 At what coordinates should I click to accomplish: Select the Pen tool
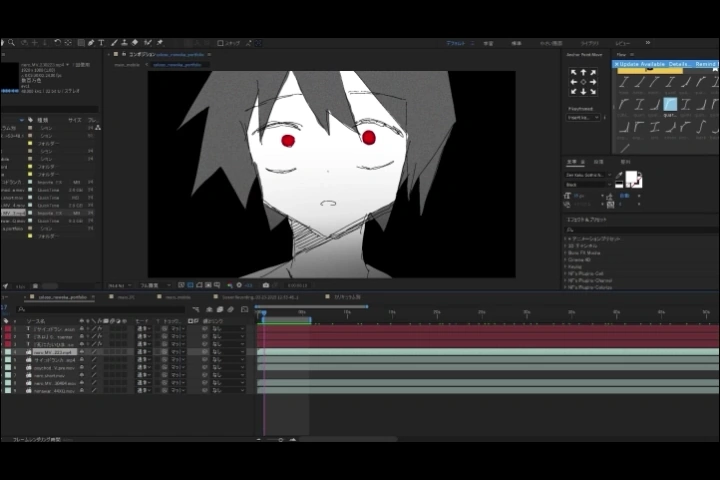91,43
